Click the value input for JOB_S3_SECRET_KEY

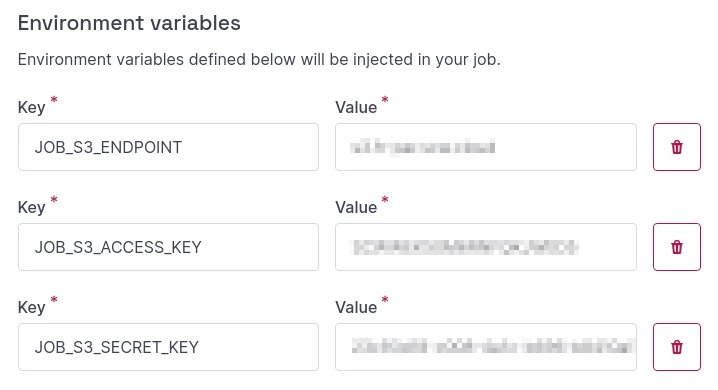click(486, 347)
